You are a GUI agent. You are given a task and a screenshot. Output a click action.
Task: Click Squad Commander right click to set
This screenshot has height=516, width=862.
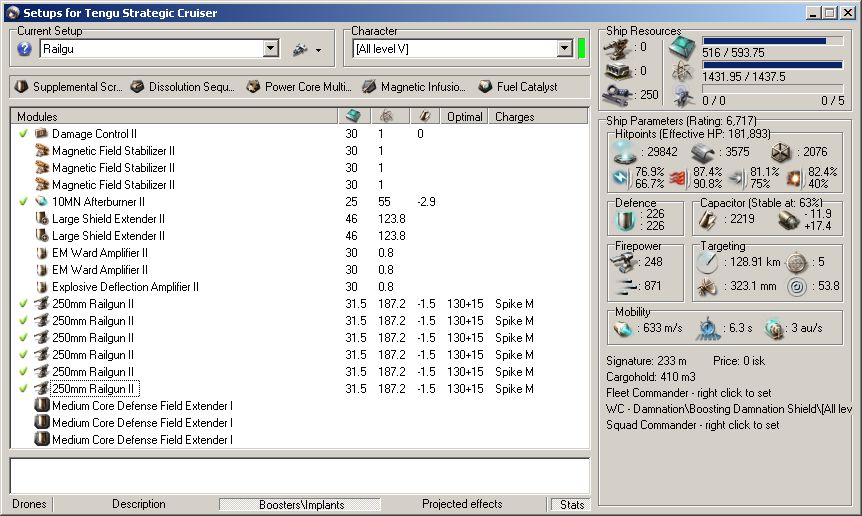click(692, 425)
